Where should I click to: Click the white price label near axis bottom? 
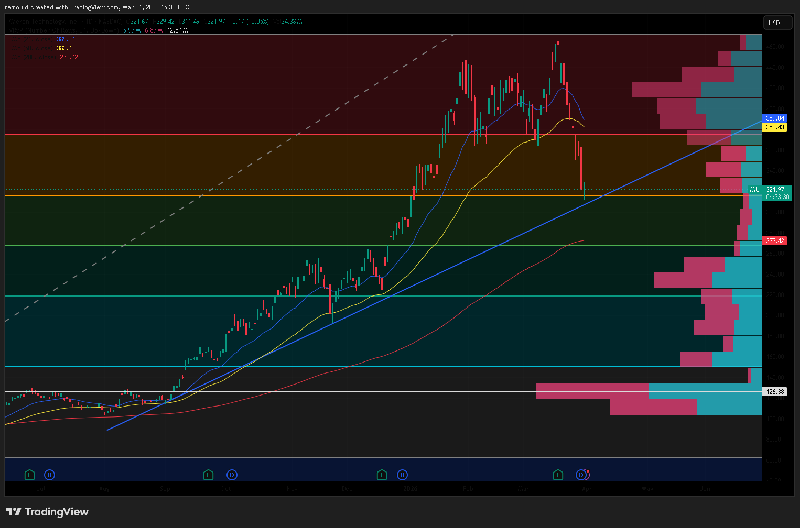775,391
